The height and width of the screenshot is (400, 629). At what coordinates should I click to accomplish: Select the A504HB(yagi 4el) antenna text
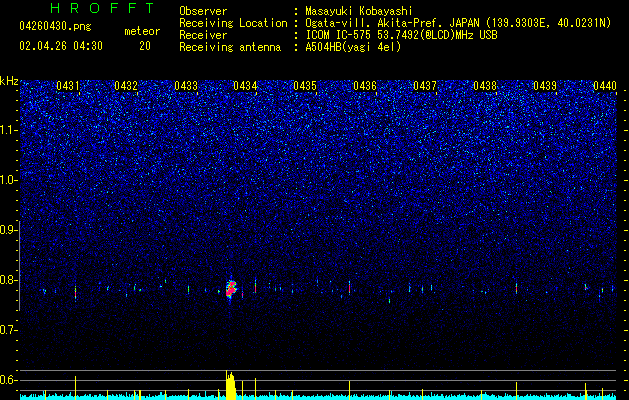(353, 47)
